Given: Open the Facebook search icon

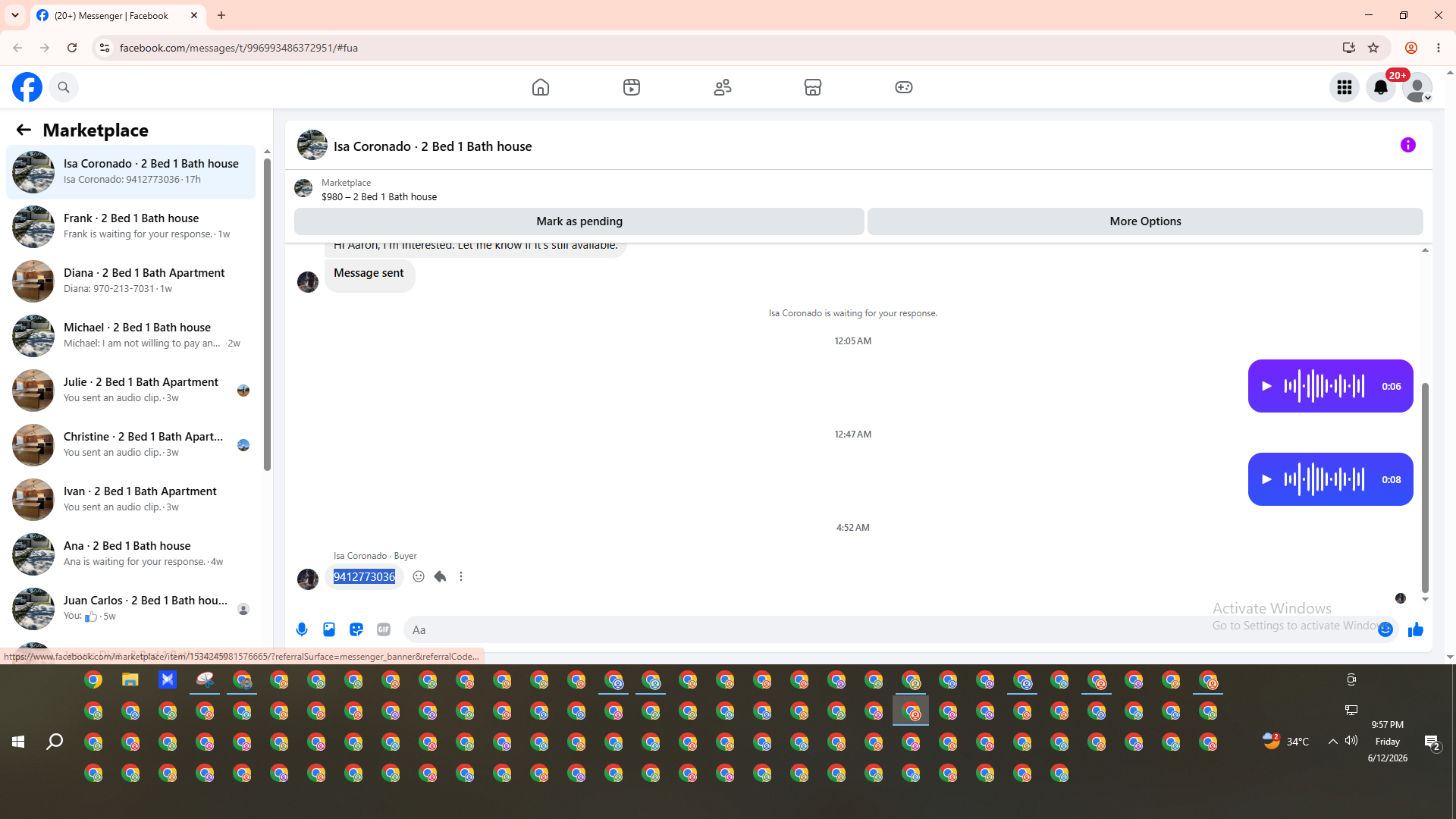Looking at the screenshot, I should pos(64,87).
